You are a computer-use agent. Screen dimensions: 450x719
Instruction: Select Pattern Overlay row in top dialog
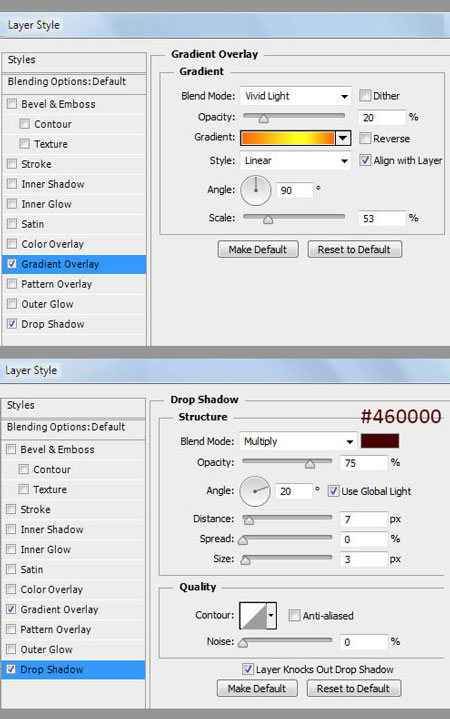tap(74, 284)
